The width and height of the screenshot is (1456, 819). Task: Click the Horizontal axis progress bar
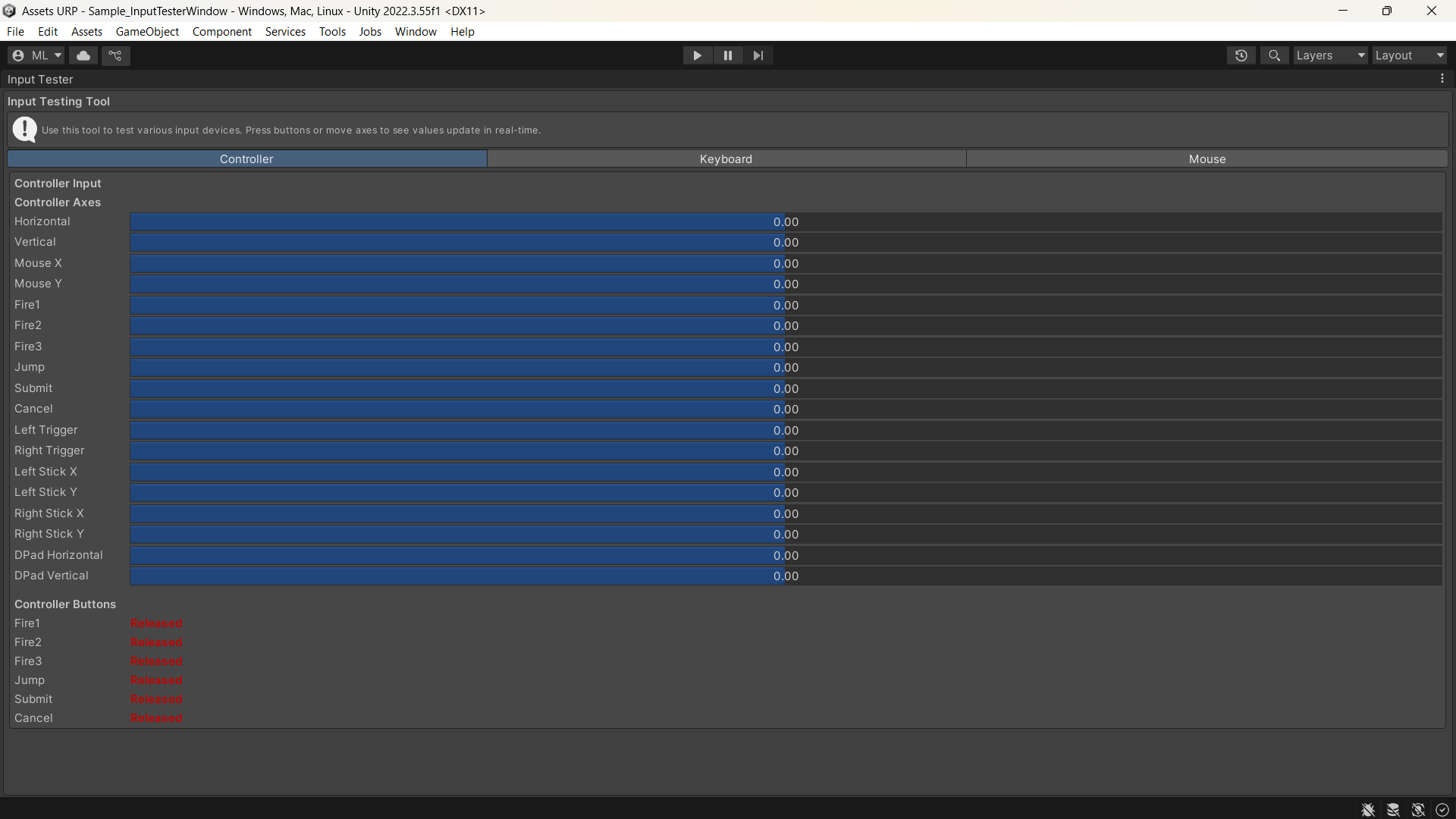click(786, 222)
